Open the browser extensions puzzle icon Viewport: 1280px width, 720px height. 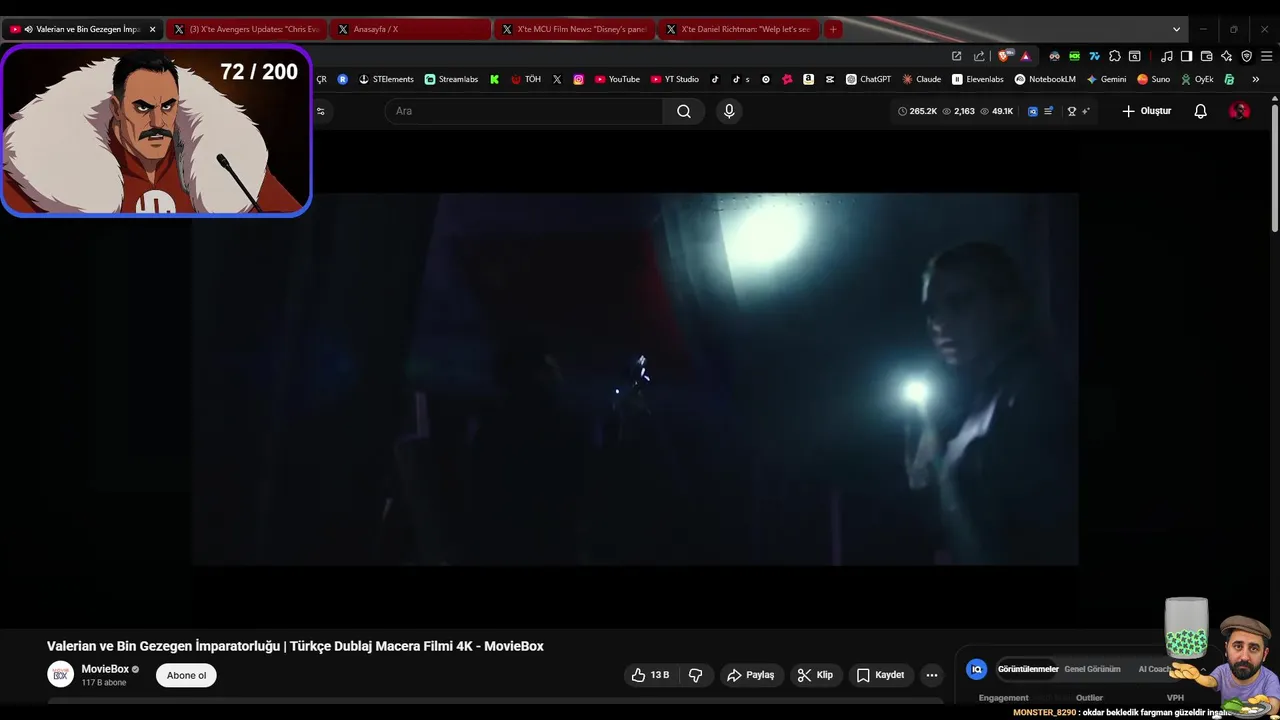[1114, 56]
